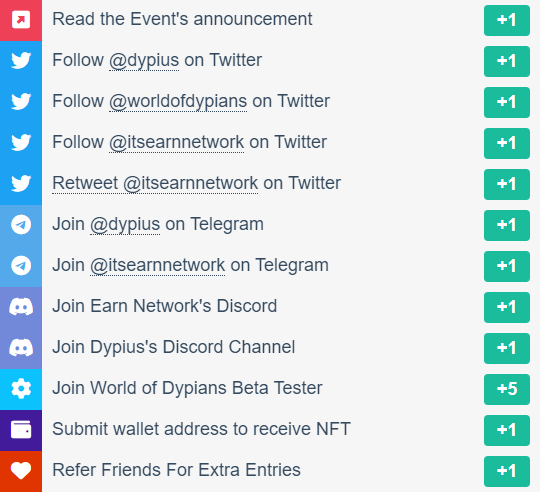
Task: Click heart icon for Refer Friends row
Action: [21, 471]
